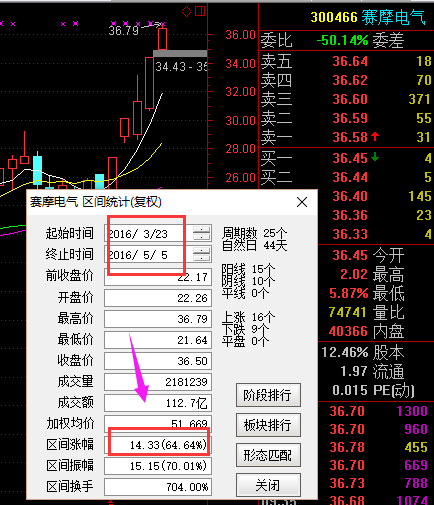
Task: Decrease the 终止时间 date with spinner down
Action: pyautogui.click(x=202, y=258)
